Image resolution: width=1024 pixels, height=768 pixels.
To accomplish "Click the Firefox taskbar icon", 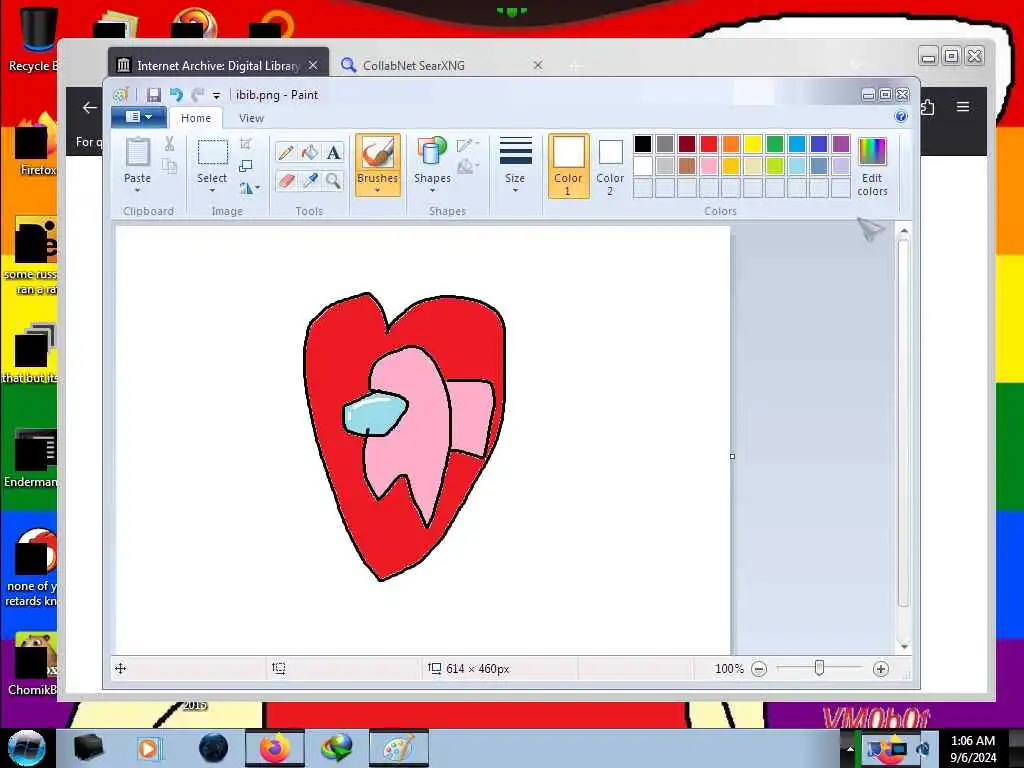I will tap(274, 748).
